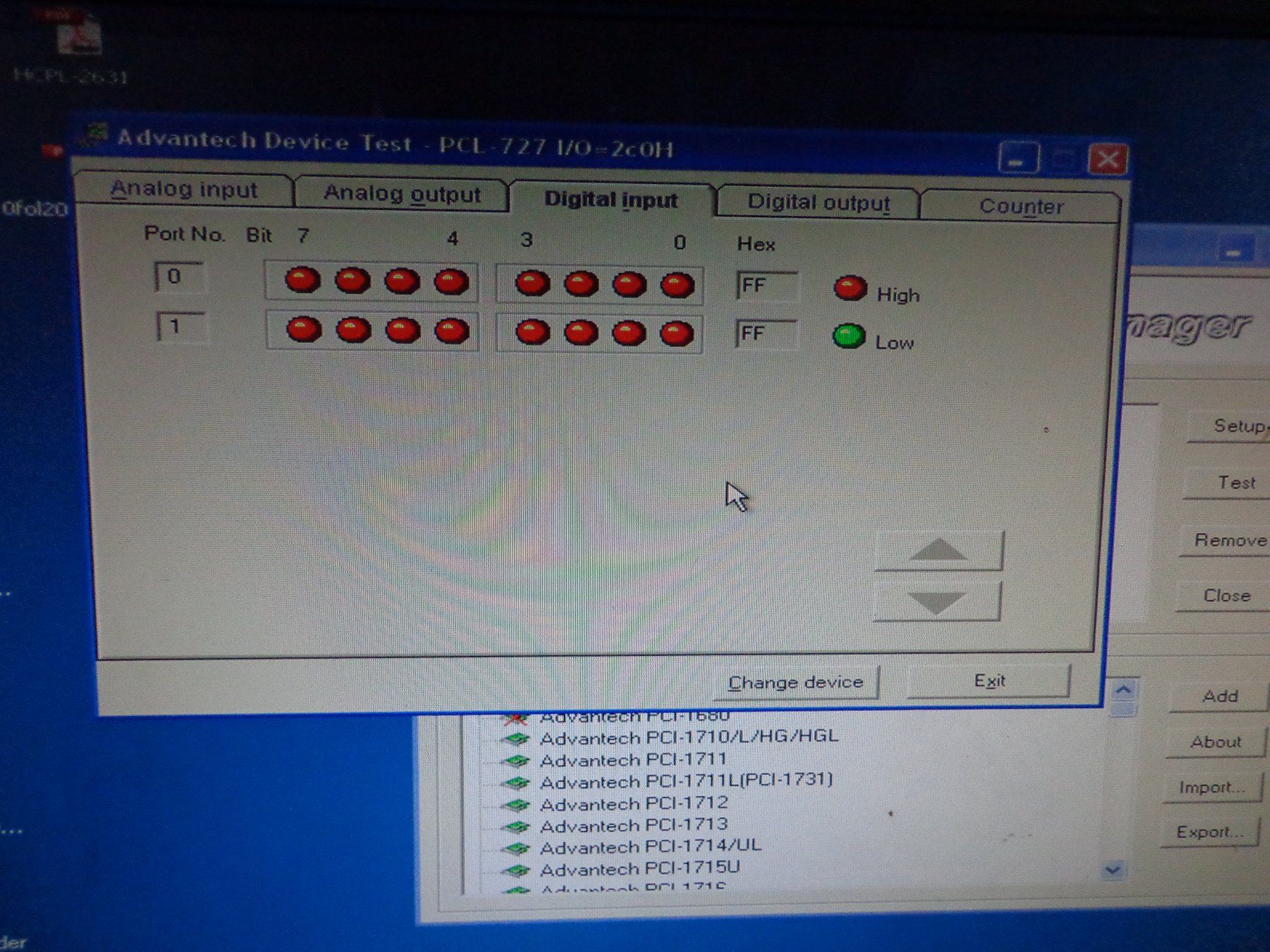
Task: Click the up arrow port scroll button
Action: (x=938, y=551)
